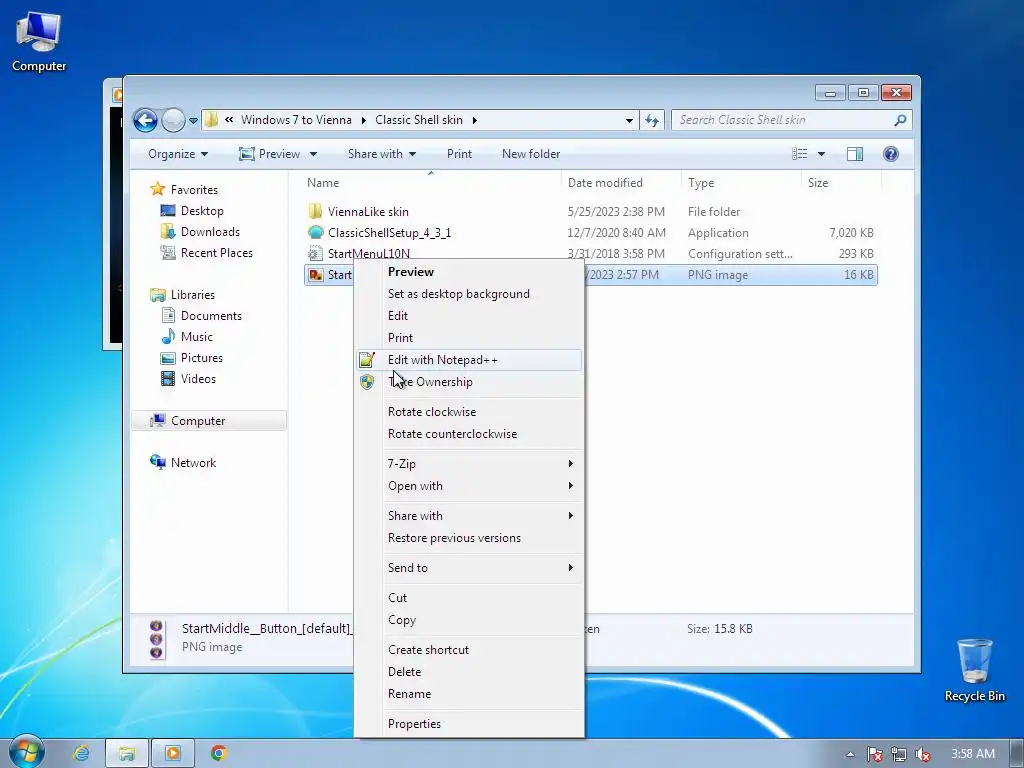The height and width of the screenshot is (768, 1024).
Task: Sort by the Date modified column header
Action: [x=620, y=183]
